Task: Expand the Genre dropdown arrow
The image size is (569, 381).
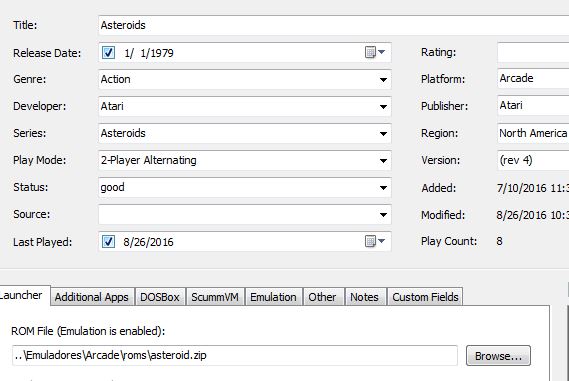Action: coord(383,79)
